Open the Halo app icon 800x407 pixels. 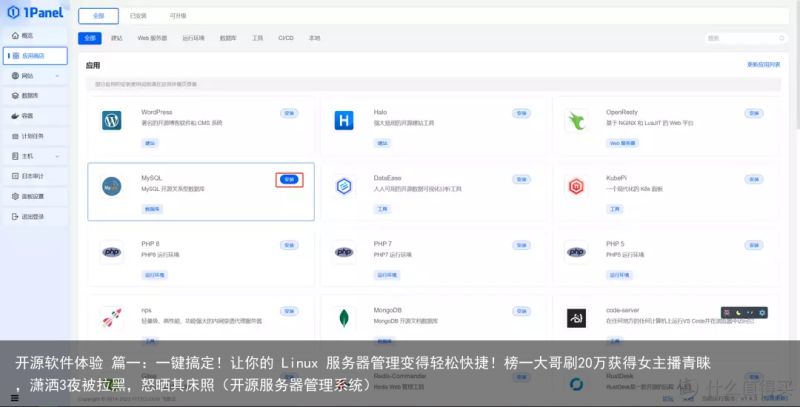coord(344,120)
